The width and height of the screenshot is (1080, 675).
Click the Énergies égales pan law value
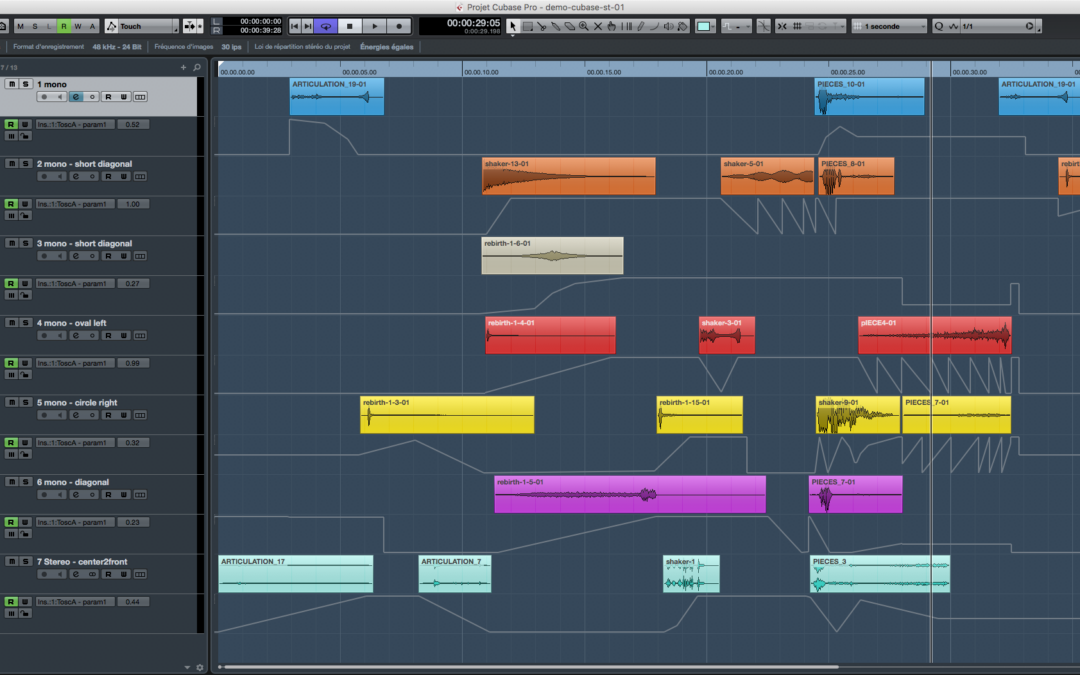click(x=387, y=47)
